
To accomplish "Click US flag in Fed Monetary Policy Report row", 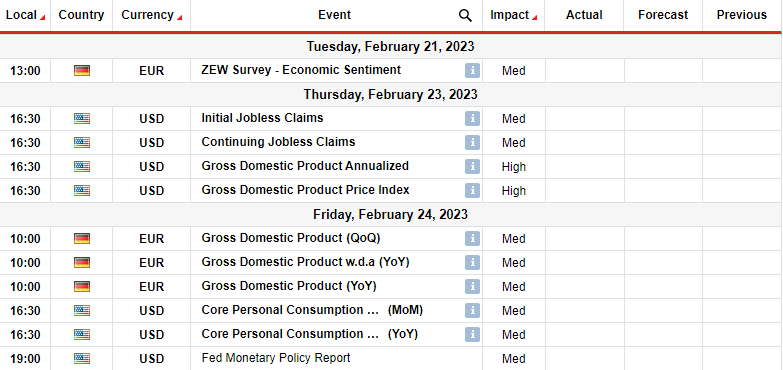I will pos(82,358).
